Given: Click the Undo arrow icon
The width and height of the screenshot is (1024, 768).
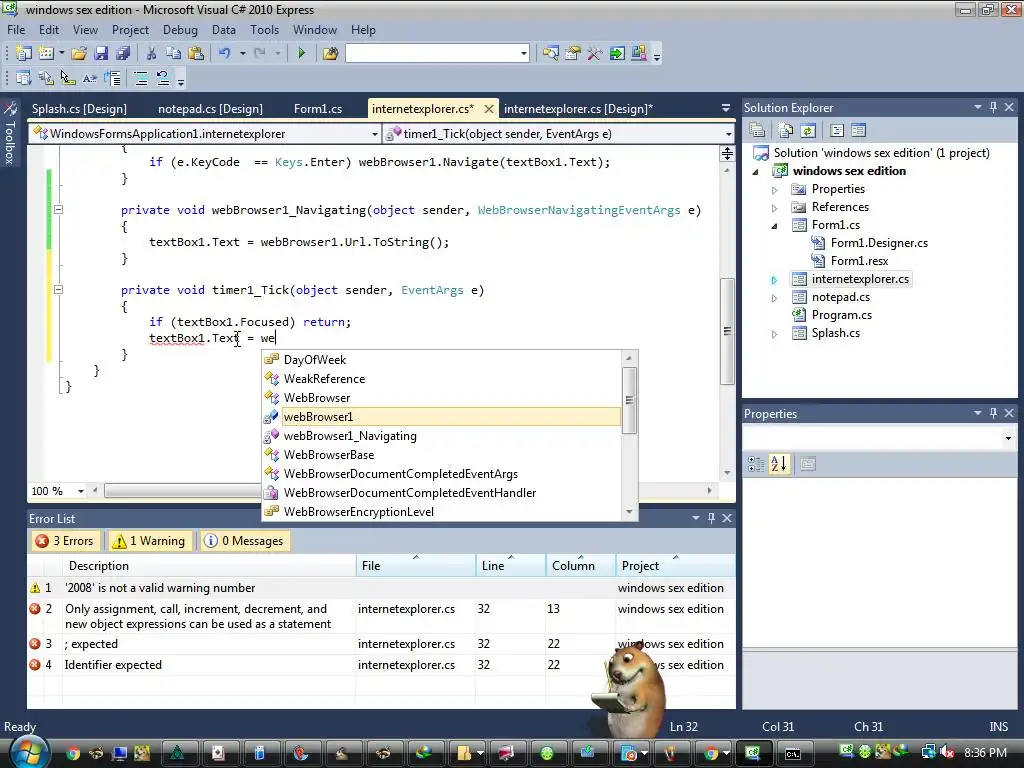Looking at the screenshot, I should tap(225, 54).
